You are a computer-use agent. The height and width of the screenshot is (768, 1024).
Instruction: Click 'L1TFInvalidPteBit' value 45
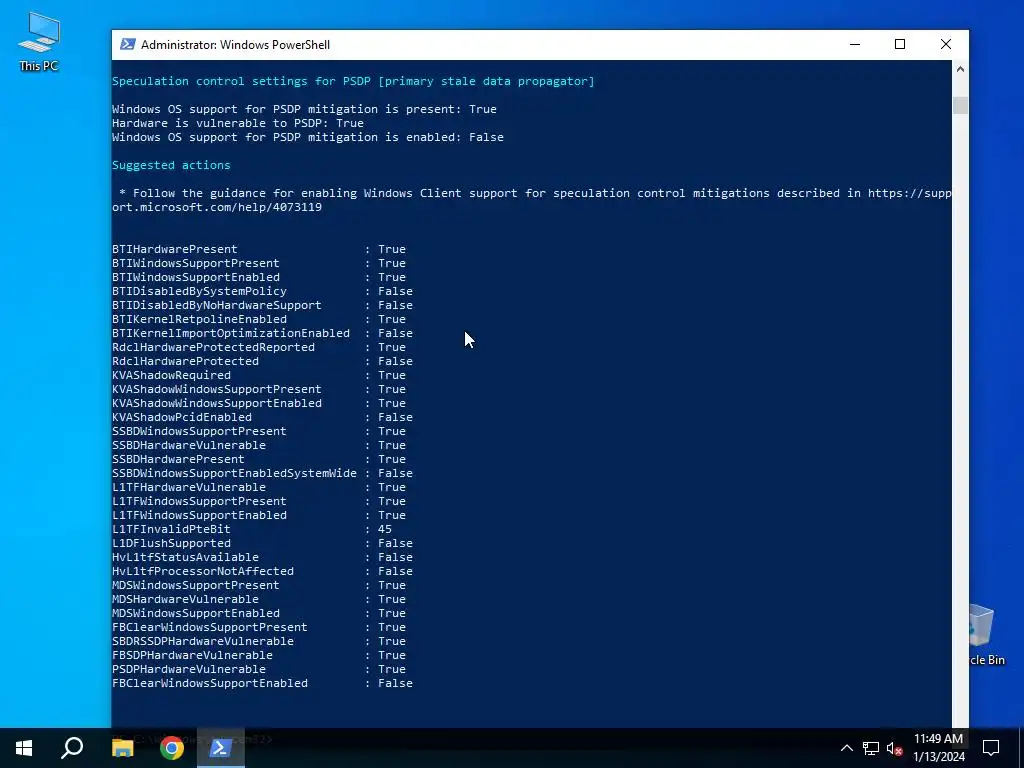point(385,530)
